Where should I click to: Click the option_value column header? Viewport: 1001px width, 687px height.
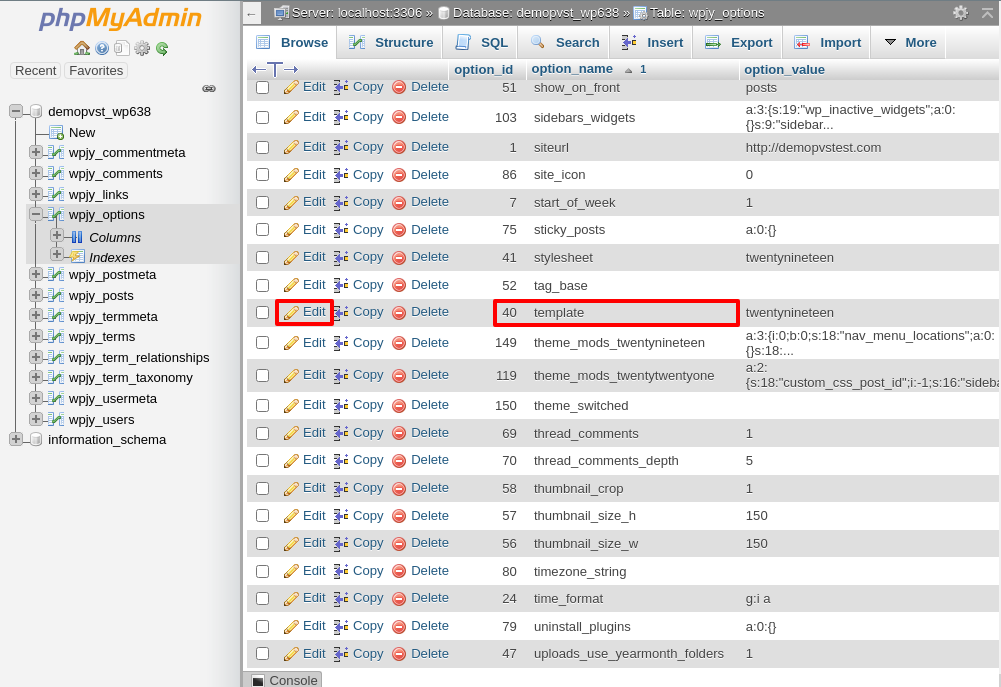point(784,70)
